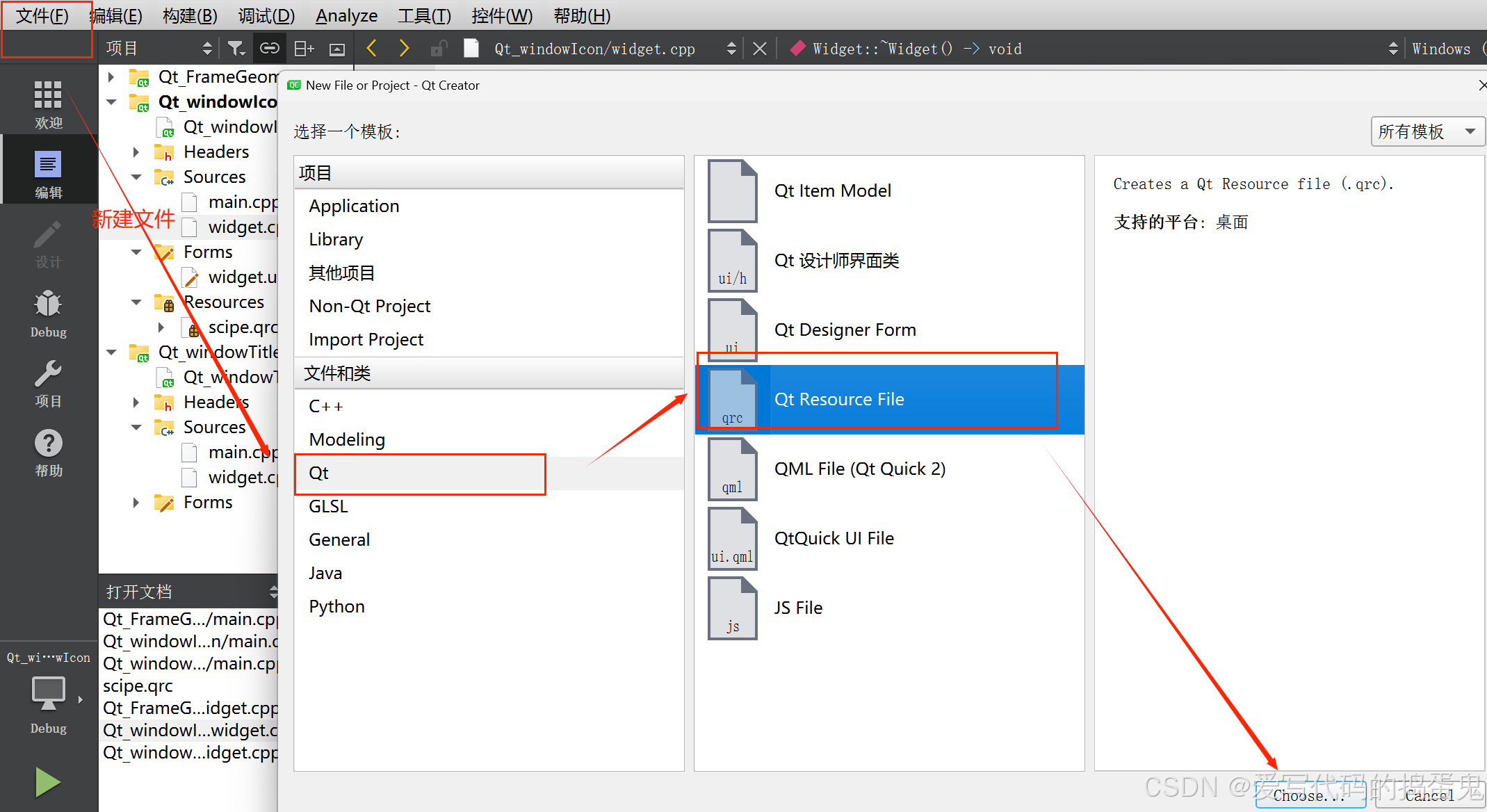Expand the scipe.qrc resource node
The height and width of the screenshot is (812, 1487).
pyautogui.click(x=161, y=327)
